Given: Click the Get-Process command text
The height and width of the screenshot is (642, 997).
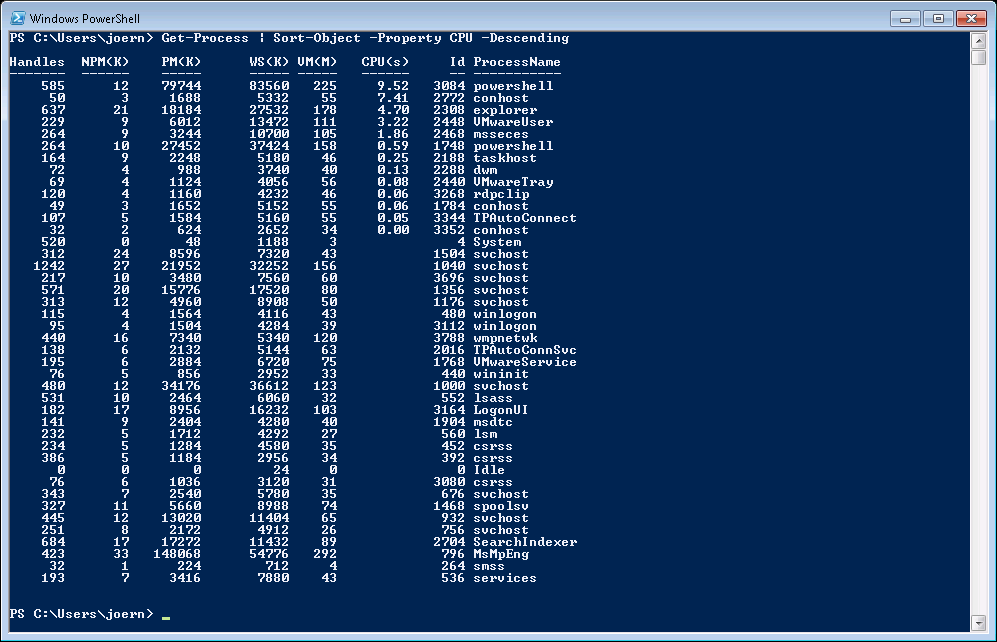Looking at the screenshot, I should click(x=205, y=38).
